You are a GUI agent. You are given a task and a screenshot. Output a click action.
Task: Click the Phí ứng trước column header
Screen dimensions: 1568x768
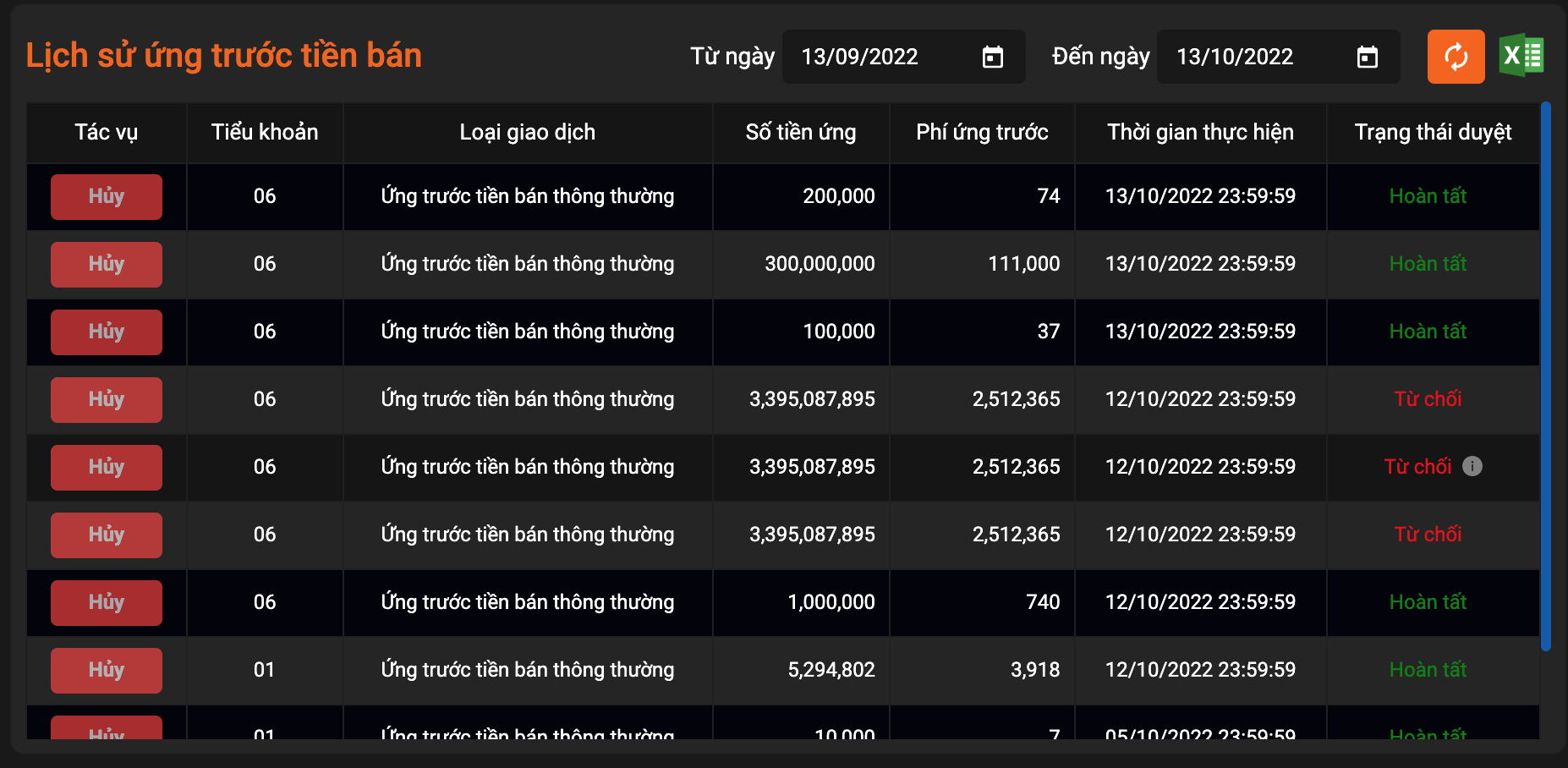(x=982, y=132)
